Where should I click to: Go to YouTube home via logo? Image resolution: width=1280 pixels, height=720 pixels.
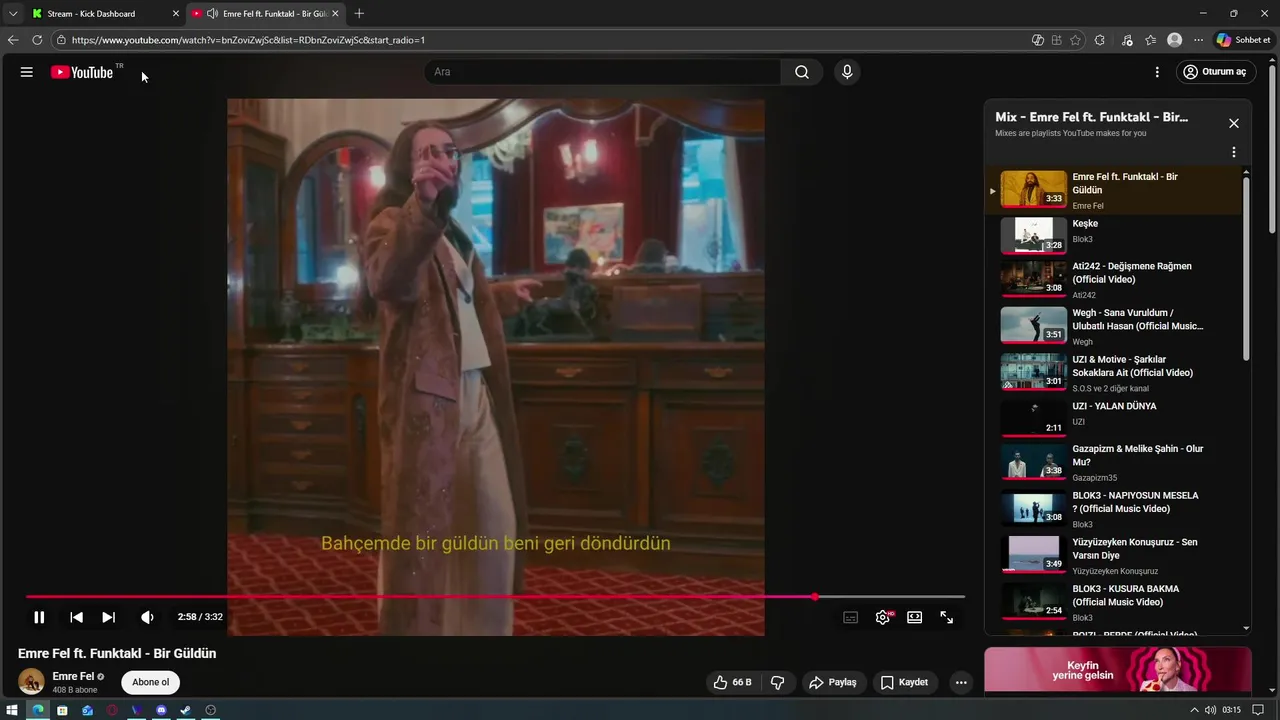(82, 72)
